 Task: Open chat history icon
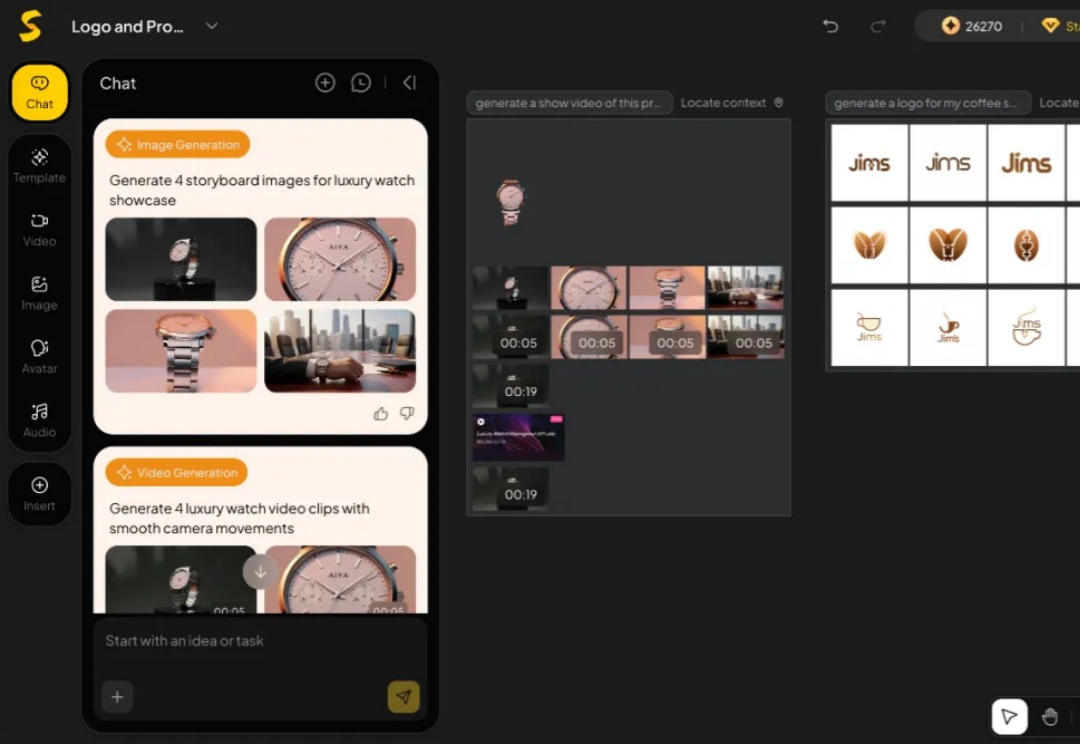pos(361,83)
